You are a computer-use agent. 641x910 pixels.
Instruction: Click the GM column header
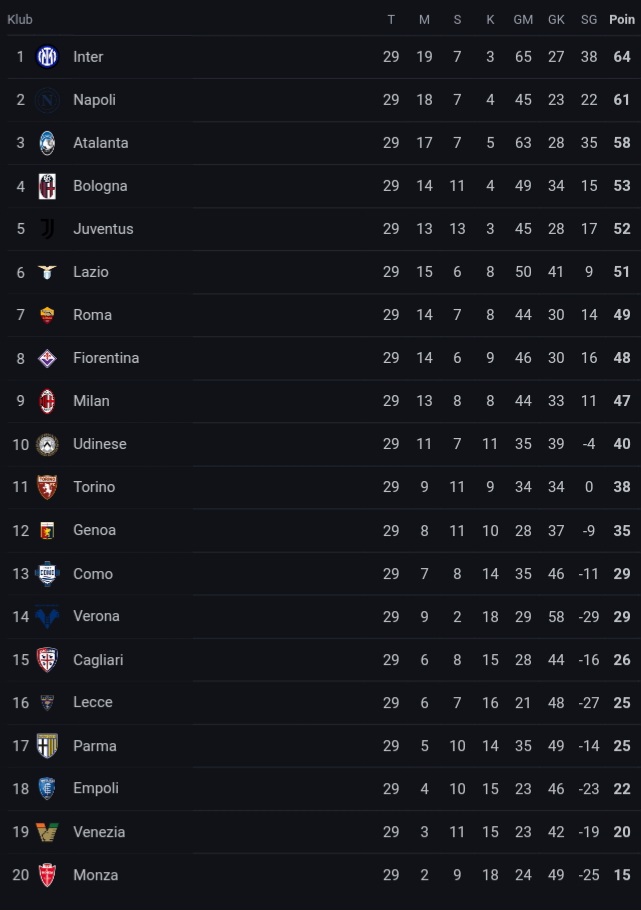tap(523, 19)
